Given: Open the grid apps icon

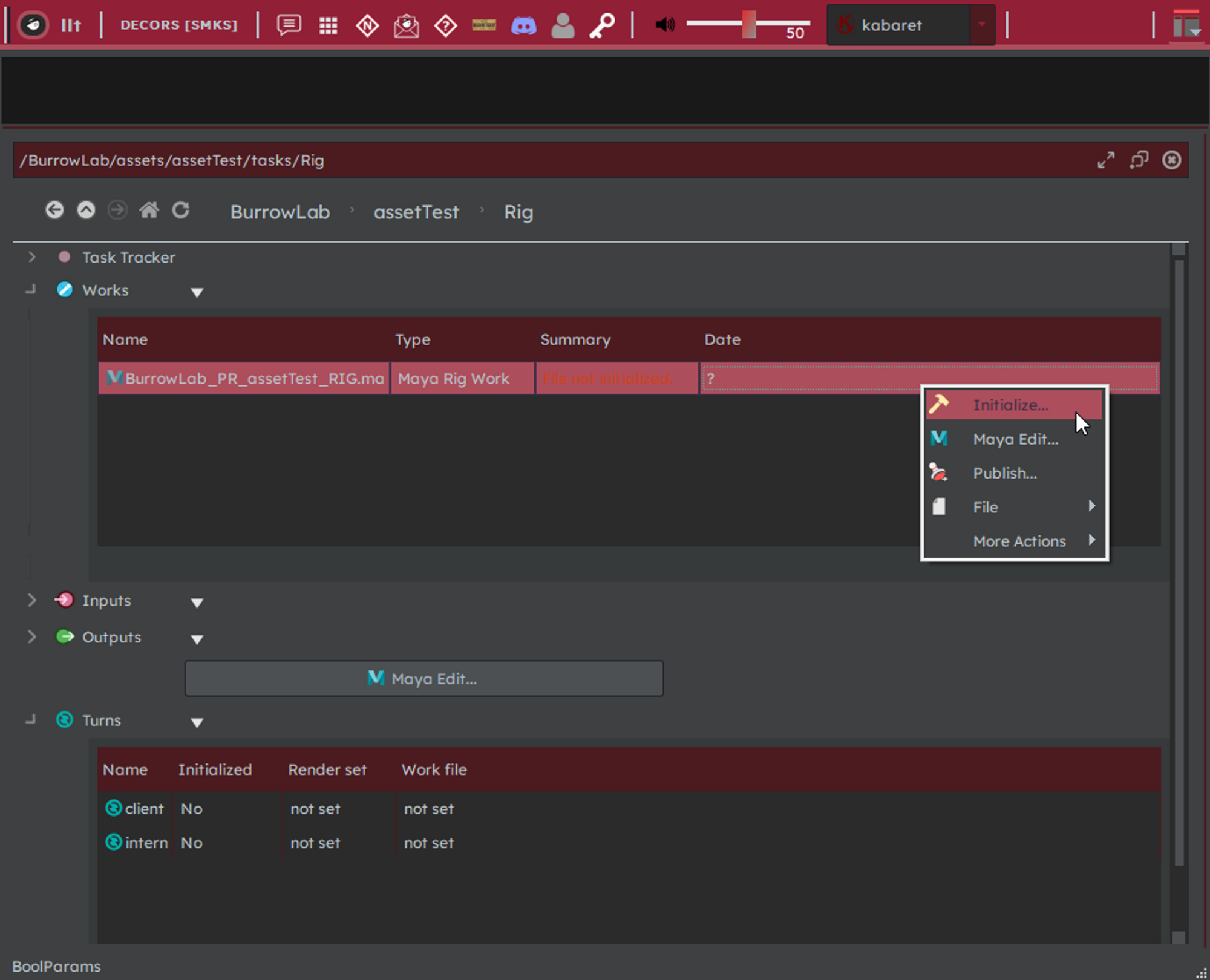Looking at the screenshot, I should [x=329, y=25].
